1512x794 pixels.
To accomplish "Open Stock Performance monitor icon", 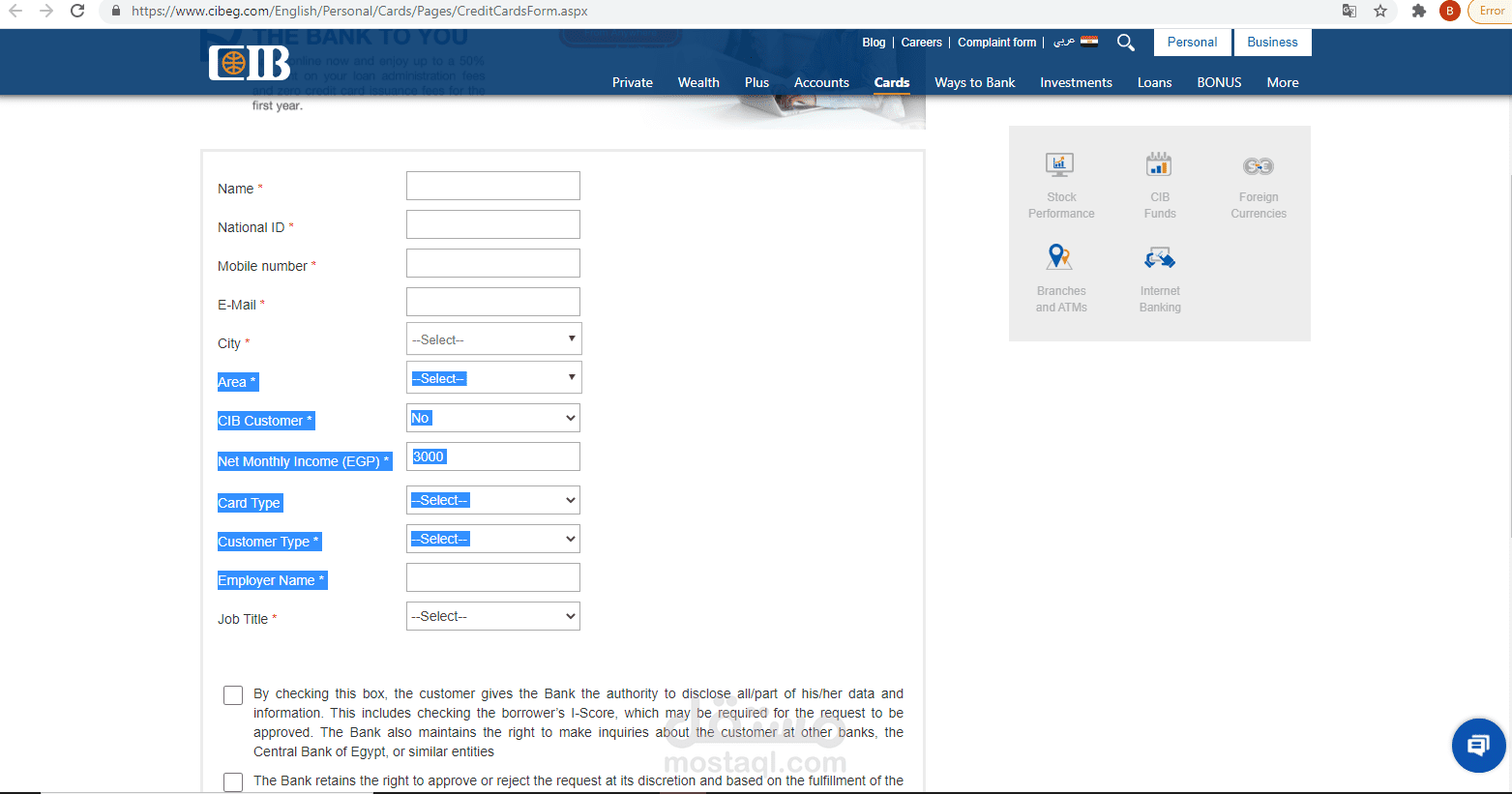I will tap(1060, 165).
